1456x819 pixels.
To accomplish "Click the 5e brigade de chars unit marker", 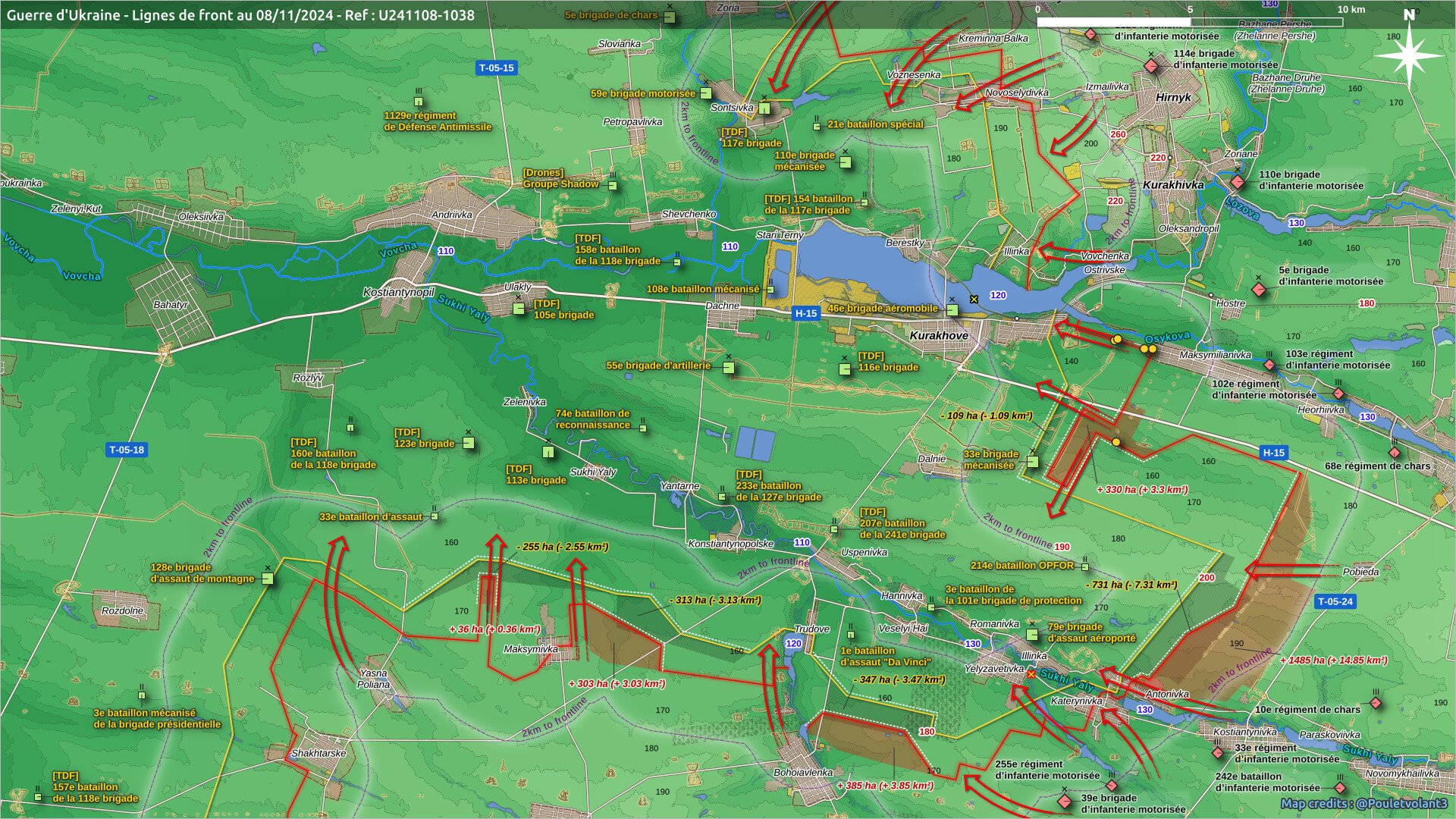I will (670, 17).
